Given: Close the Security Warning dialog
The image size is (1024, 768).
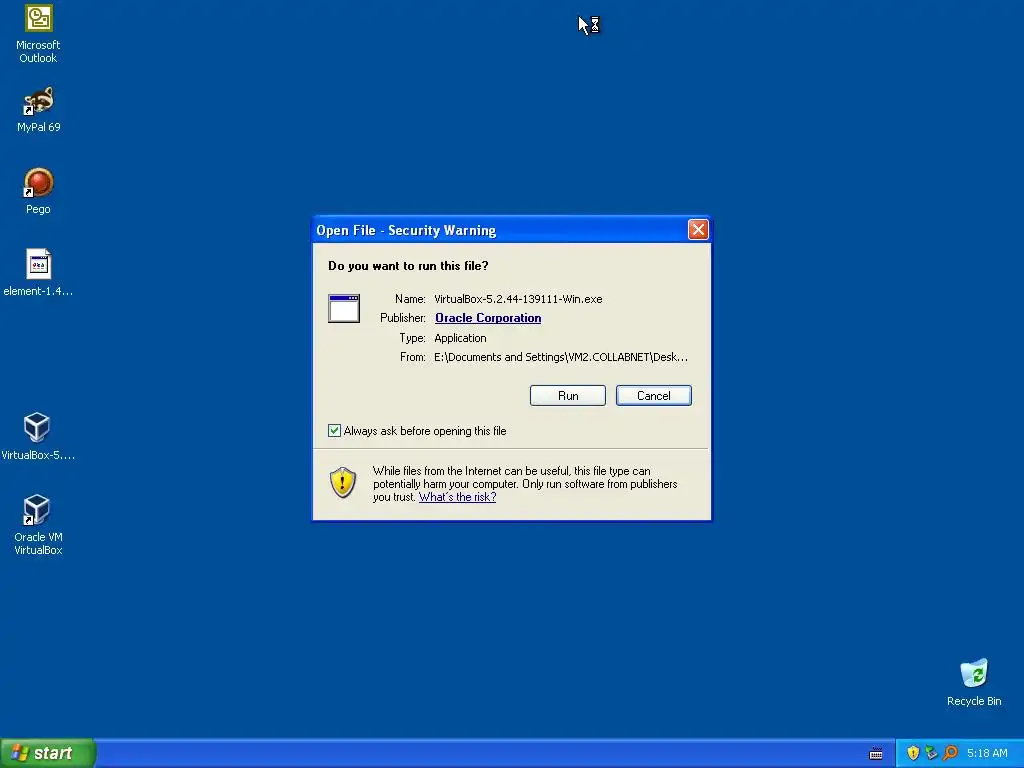Looking at the screenshot, I should point(698,230).
